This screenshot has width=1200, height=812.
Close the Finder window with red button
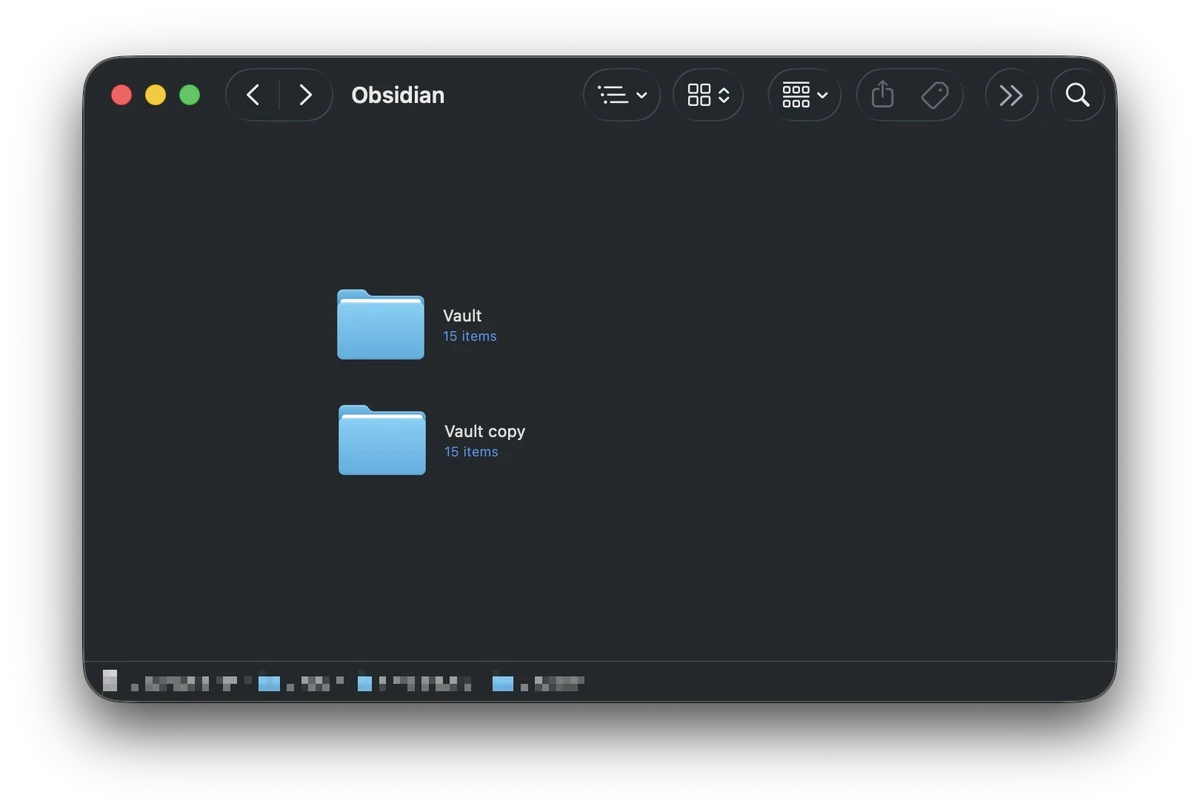121,95
